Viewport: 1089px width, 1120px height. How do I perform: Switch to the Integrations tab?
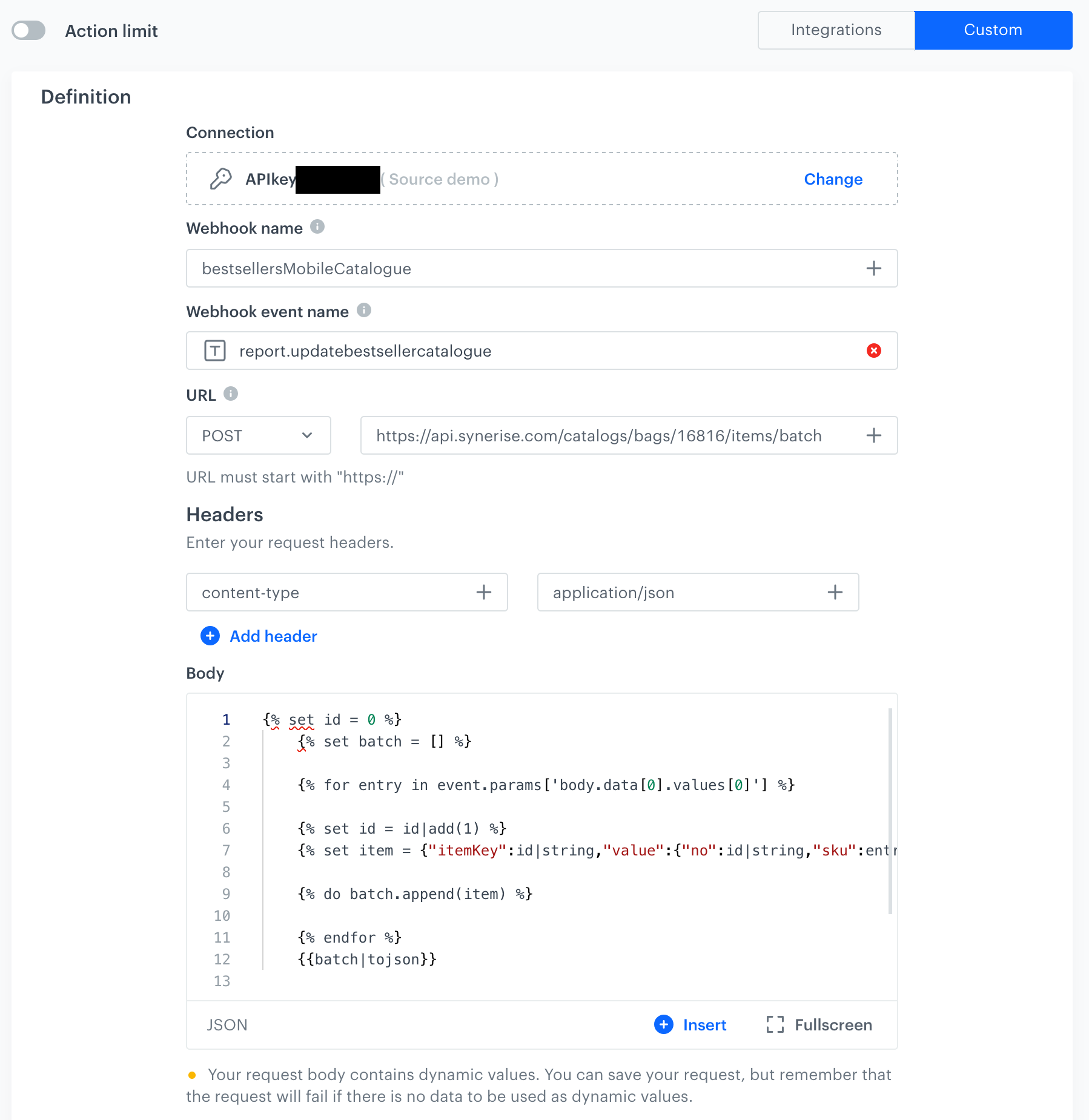[x=836, y=30]
